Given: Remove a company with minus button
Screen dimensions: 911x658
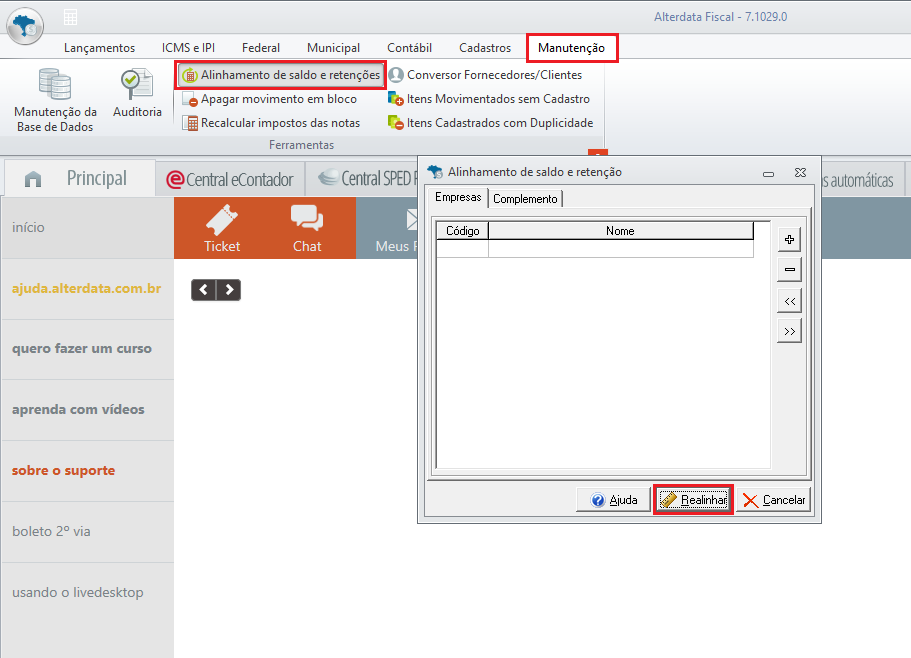Looking at the screenshot, I should (x=790, y=269).
